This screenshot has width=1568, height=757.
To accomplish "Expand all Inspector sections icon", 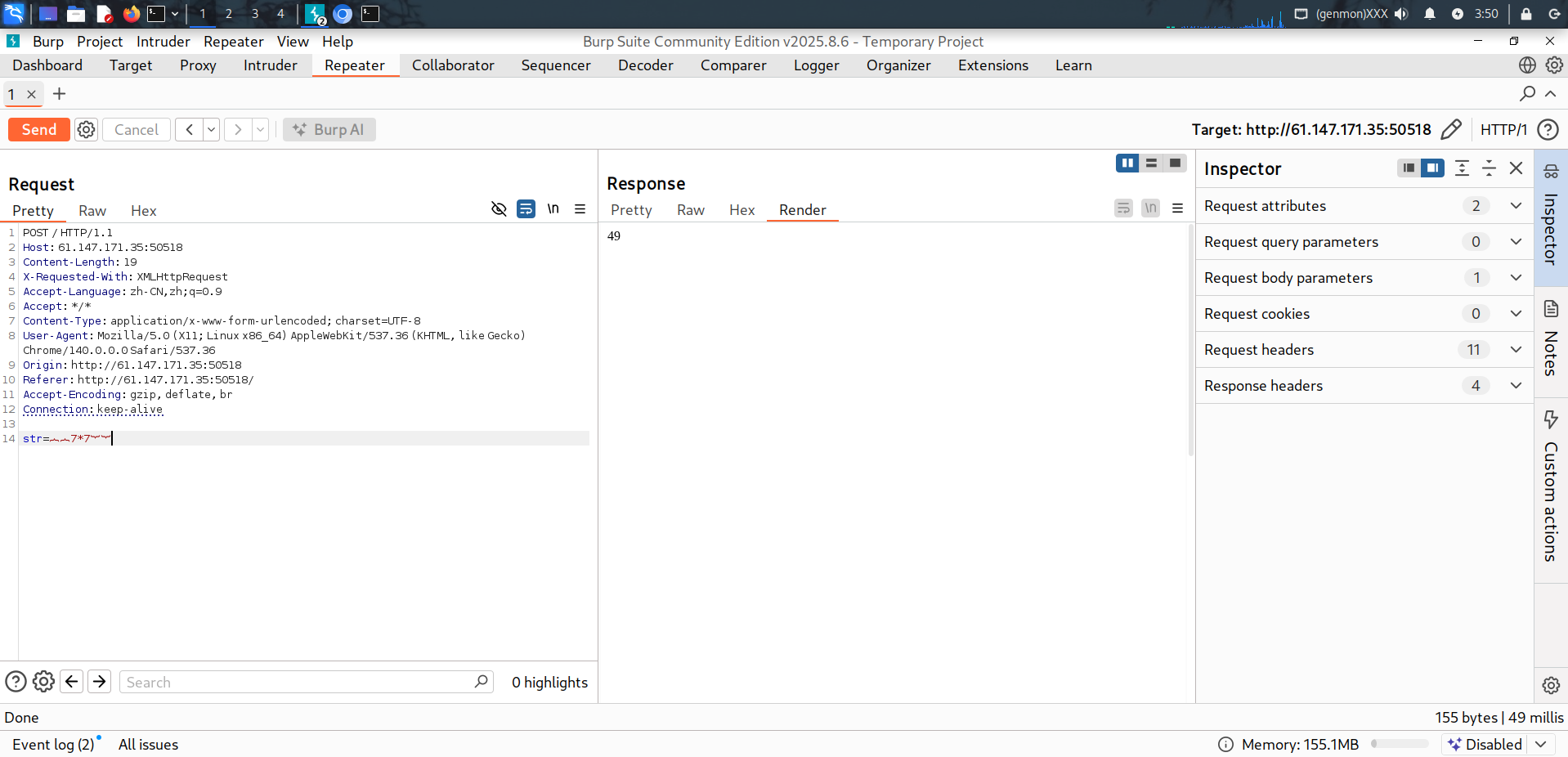I will pos(1462,168).
